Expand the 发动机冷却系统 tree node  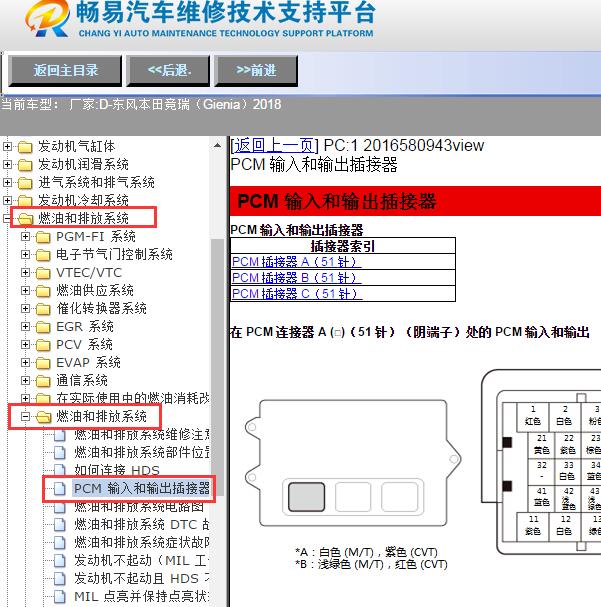(7, 200)
